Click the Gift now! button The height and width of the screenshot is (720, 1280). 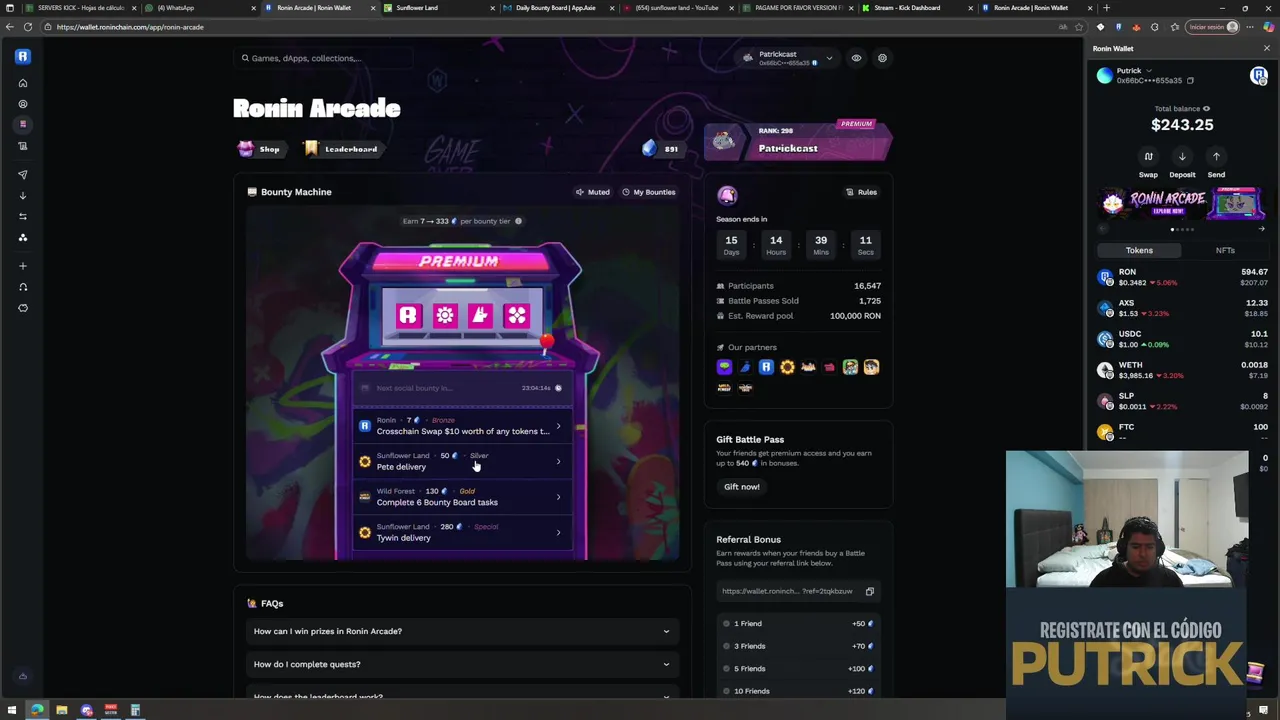[742, 487]
